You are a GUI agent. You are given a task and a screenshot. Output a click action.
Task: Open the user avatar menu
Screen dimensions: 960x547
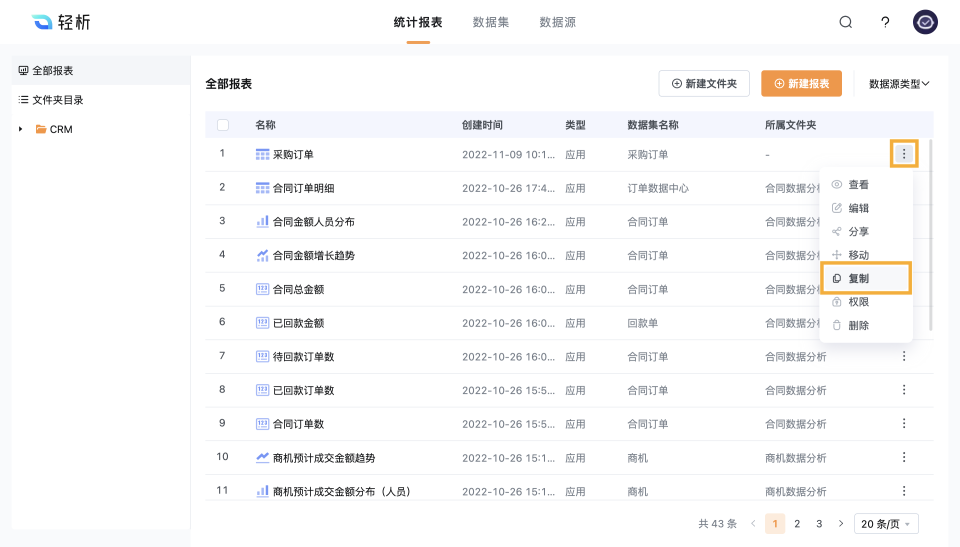(x=925, y=22)
